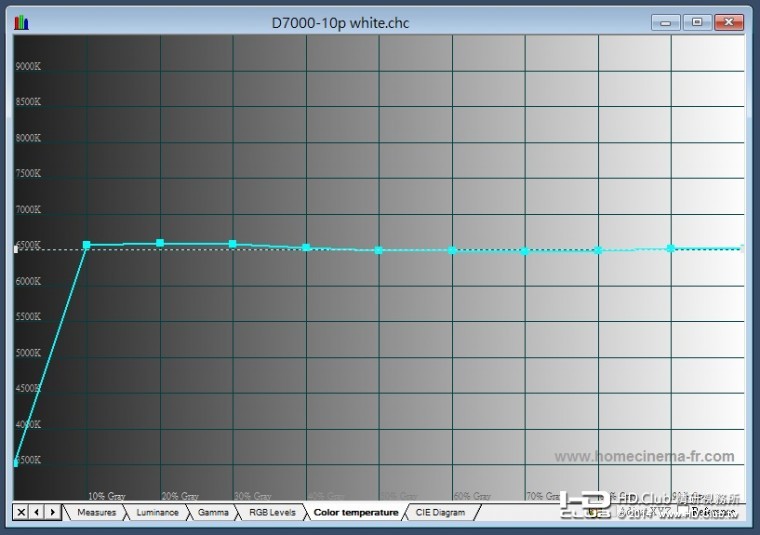Click the X button left of the tabs
The image size is (760, 535).
coord(21,512)
